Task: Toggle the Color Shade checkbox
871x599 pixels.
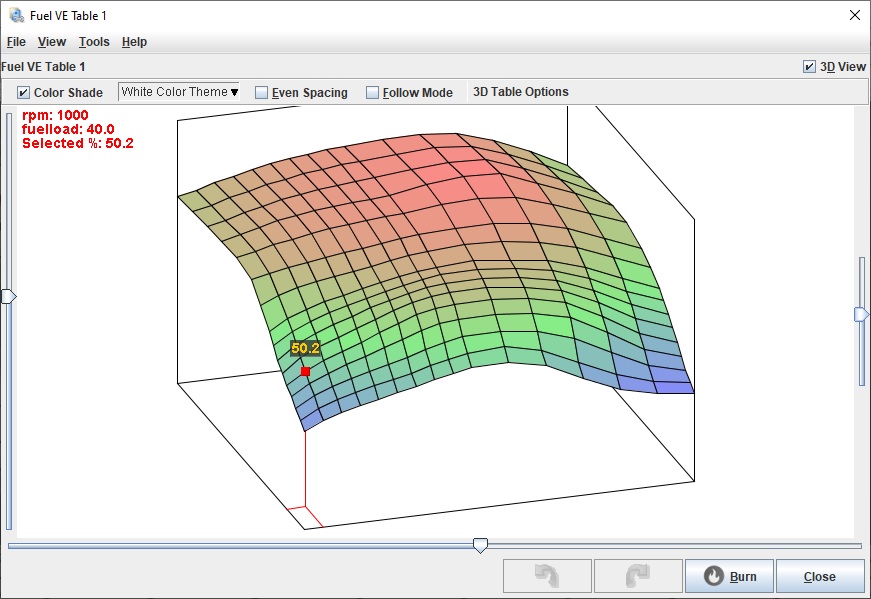Action: point(23,93)
